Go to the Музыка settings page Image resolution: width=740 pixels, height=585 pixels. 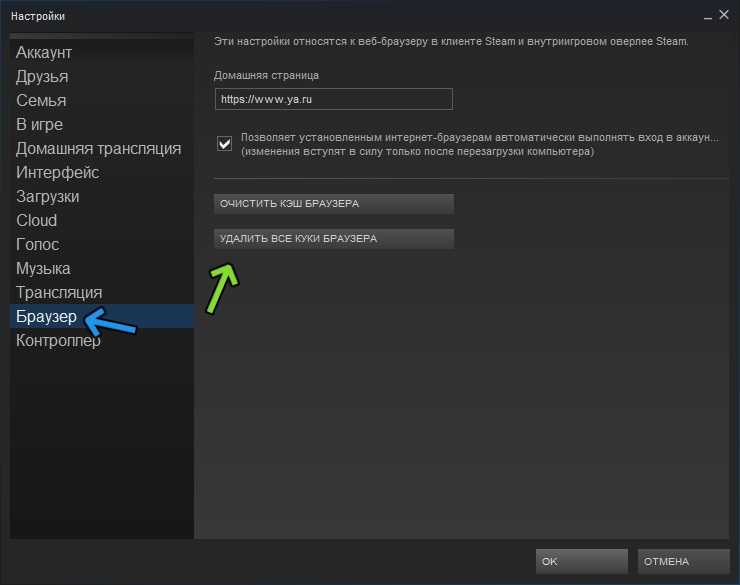[x=102, y=268]
